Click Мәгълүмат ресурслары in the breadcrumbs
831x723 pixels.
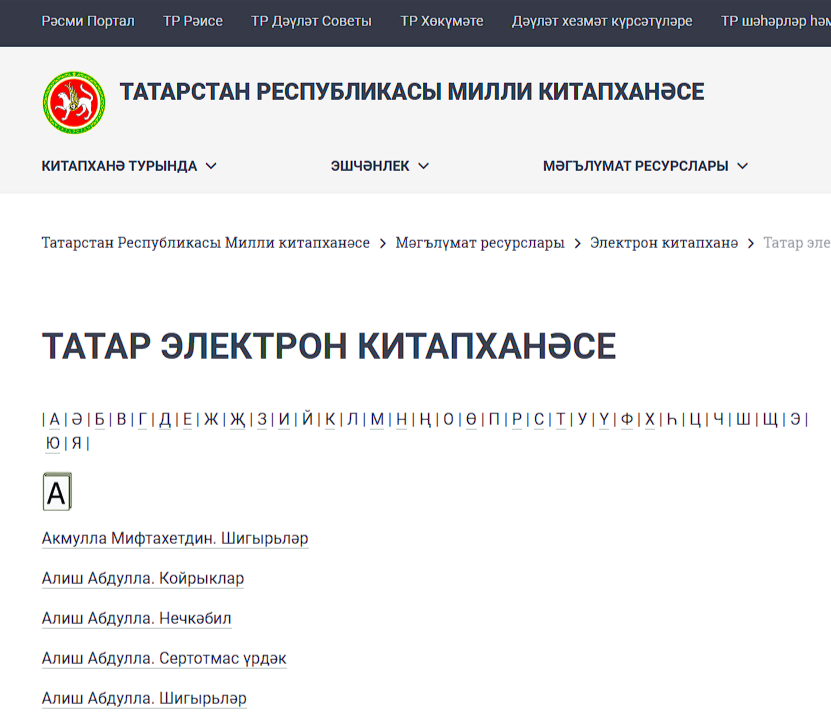point(479,242)
